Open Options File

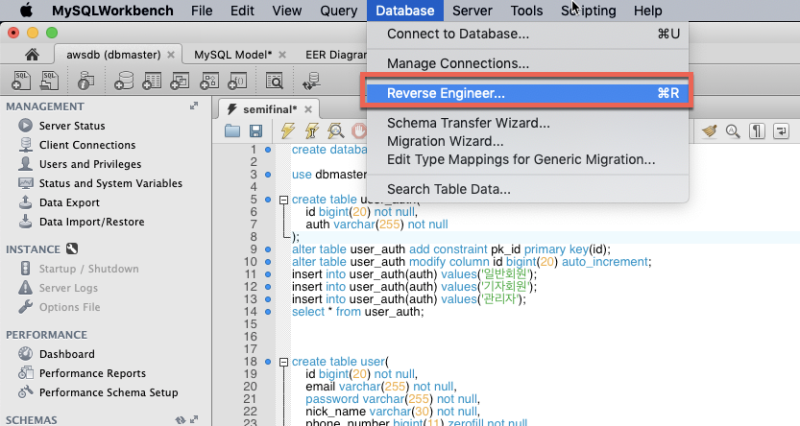[69, 307]
